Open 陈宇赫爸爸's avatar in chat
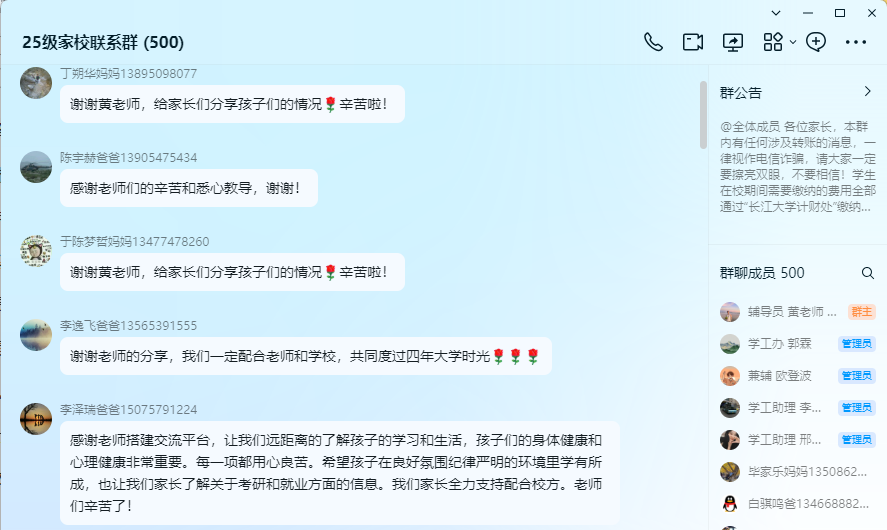The height and width of the screenshot is (530, 887). point(36,167)
